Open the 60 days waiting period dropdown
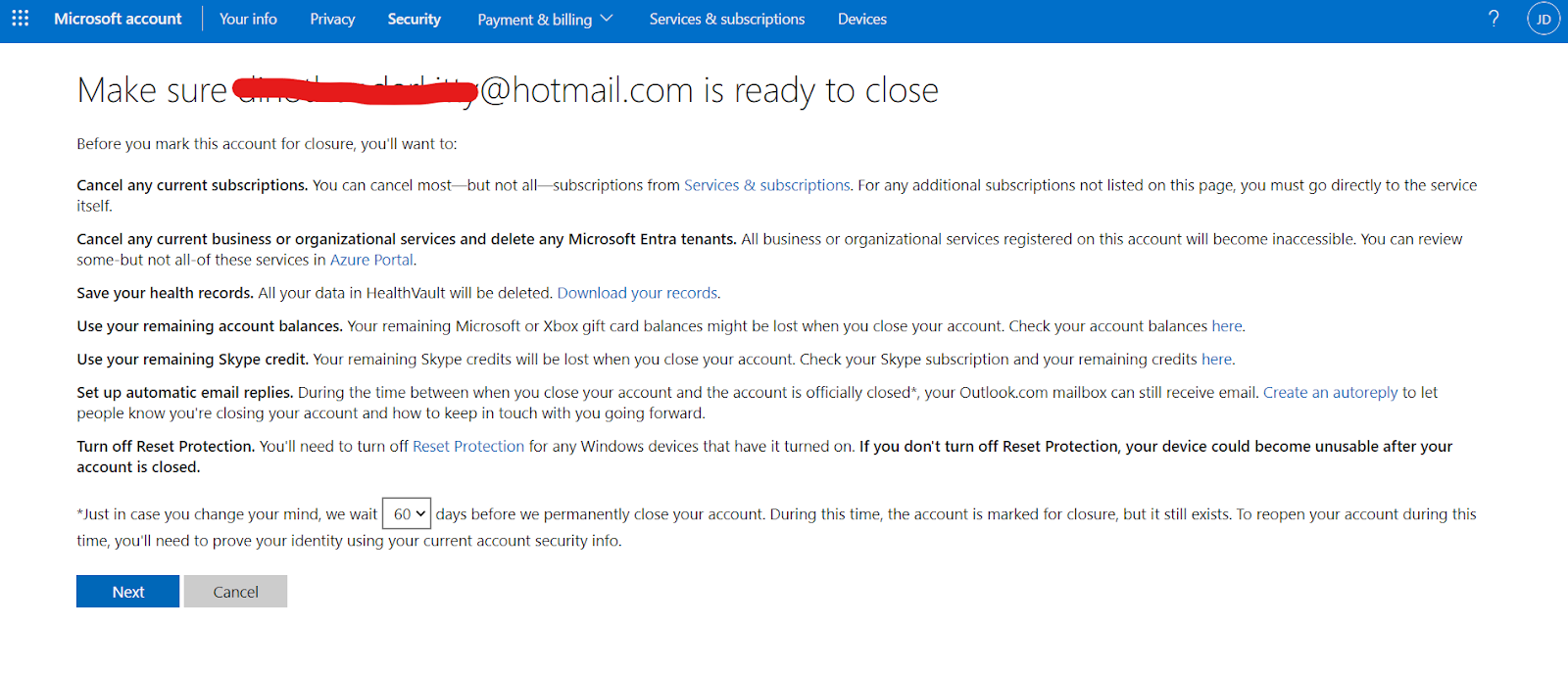The height and width of the screenshot is (677, 1568). [406, 513]
